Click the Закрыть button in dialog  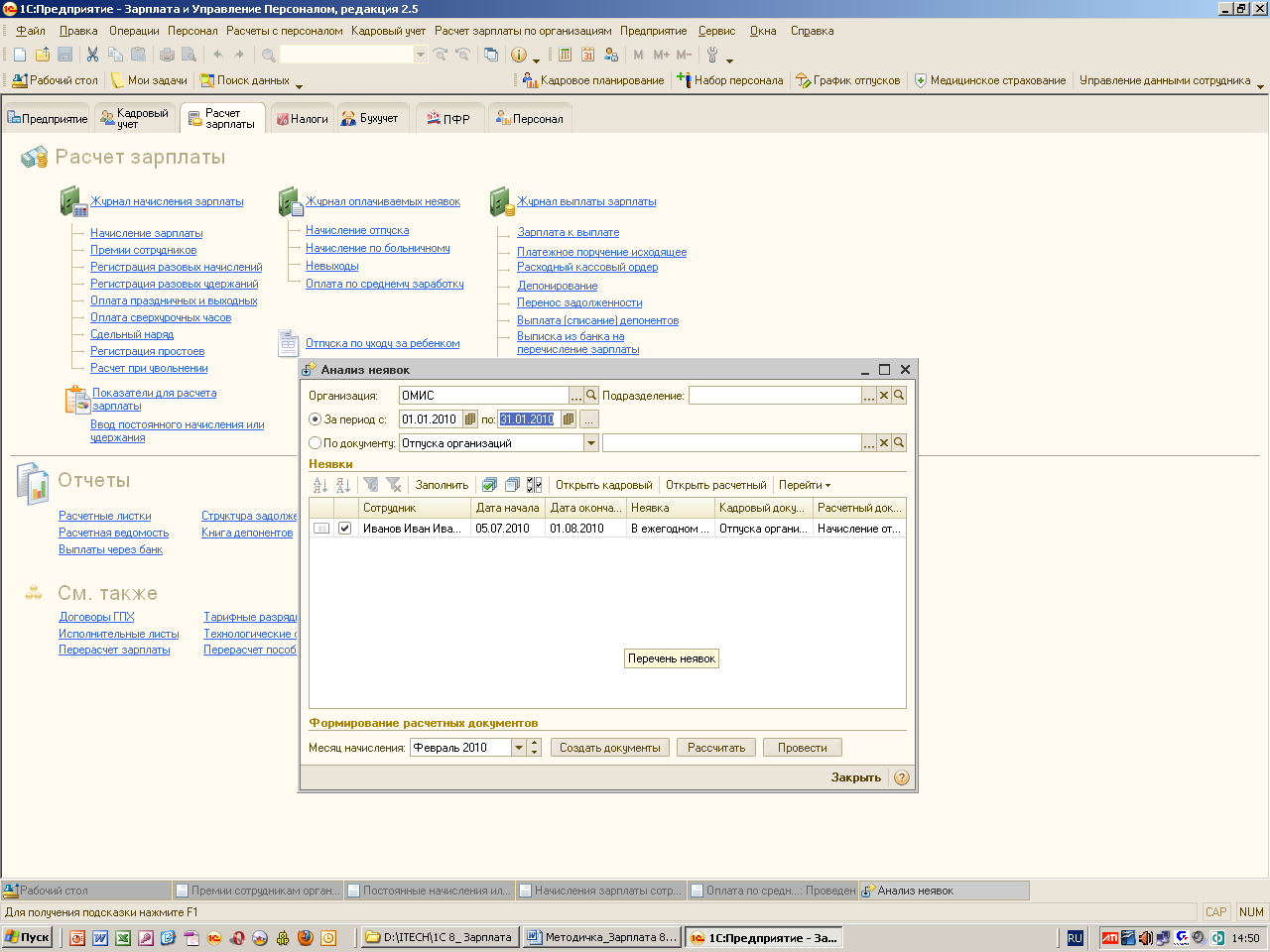(856, 777)
